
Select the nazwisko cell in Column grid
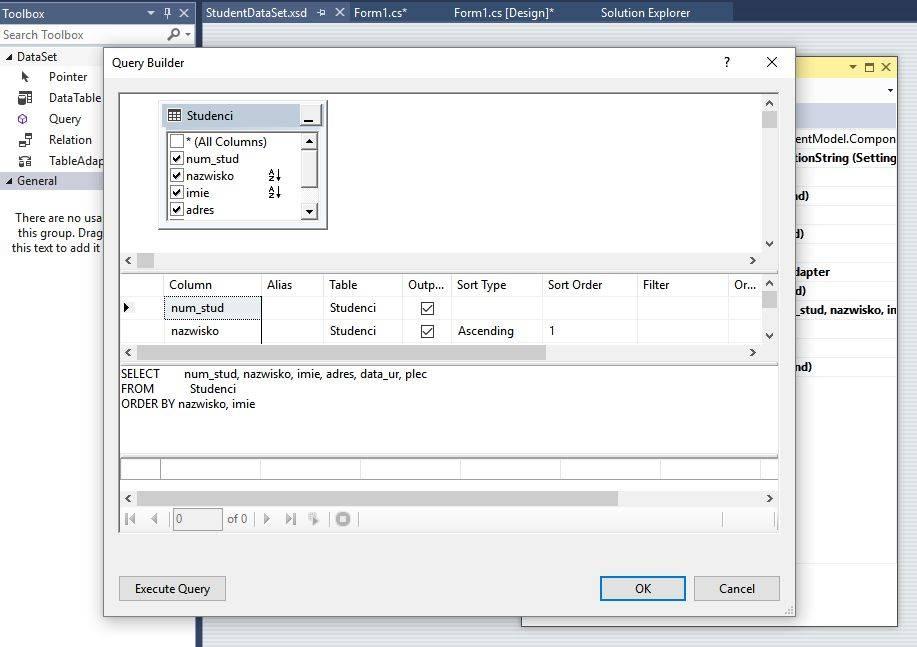tap(213, 331)
